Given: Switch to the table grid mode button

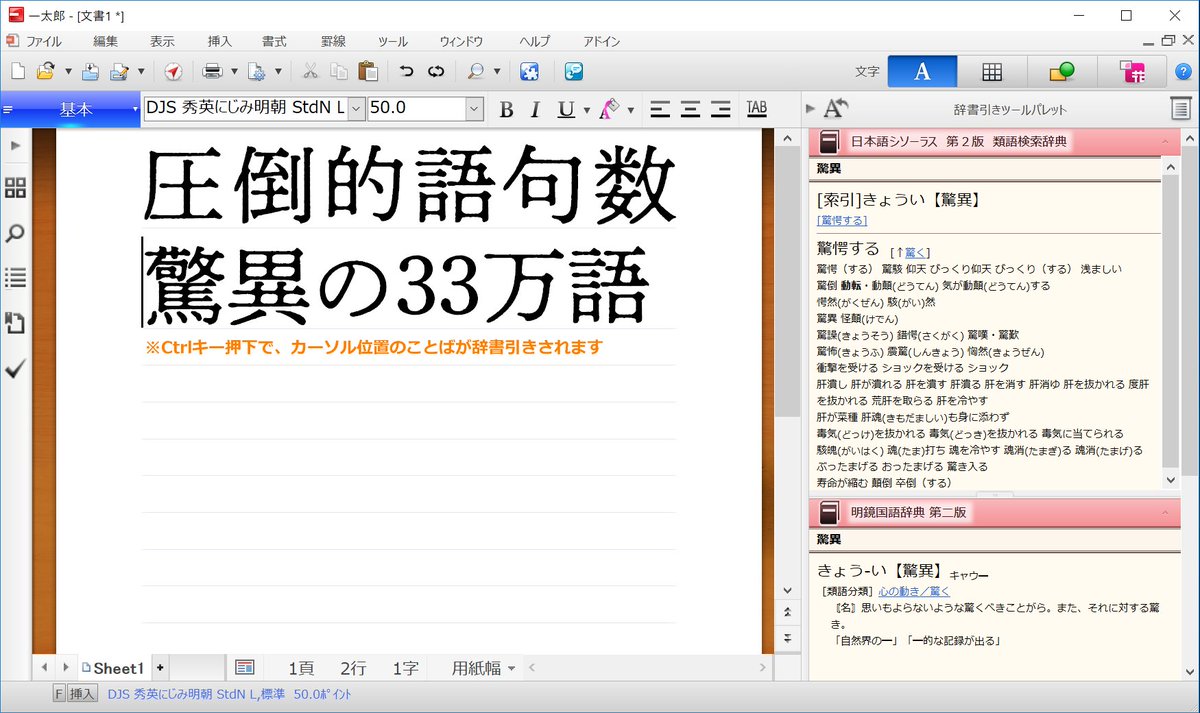Looking at the screenshot, I should [992, 71].
